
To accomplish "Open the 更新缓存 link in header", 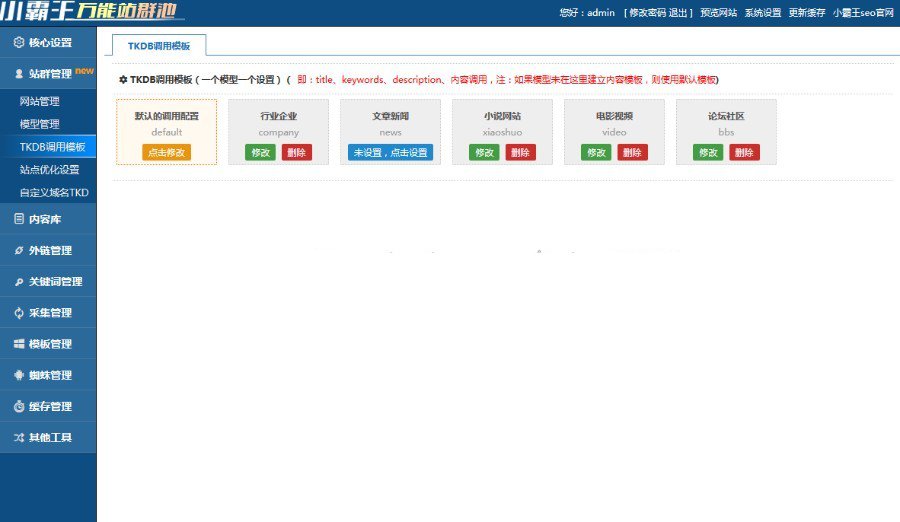I will click(806, 13).
